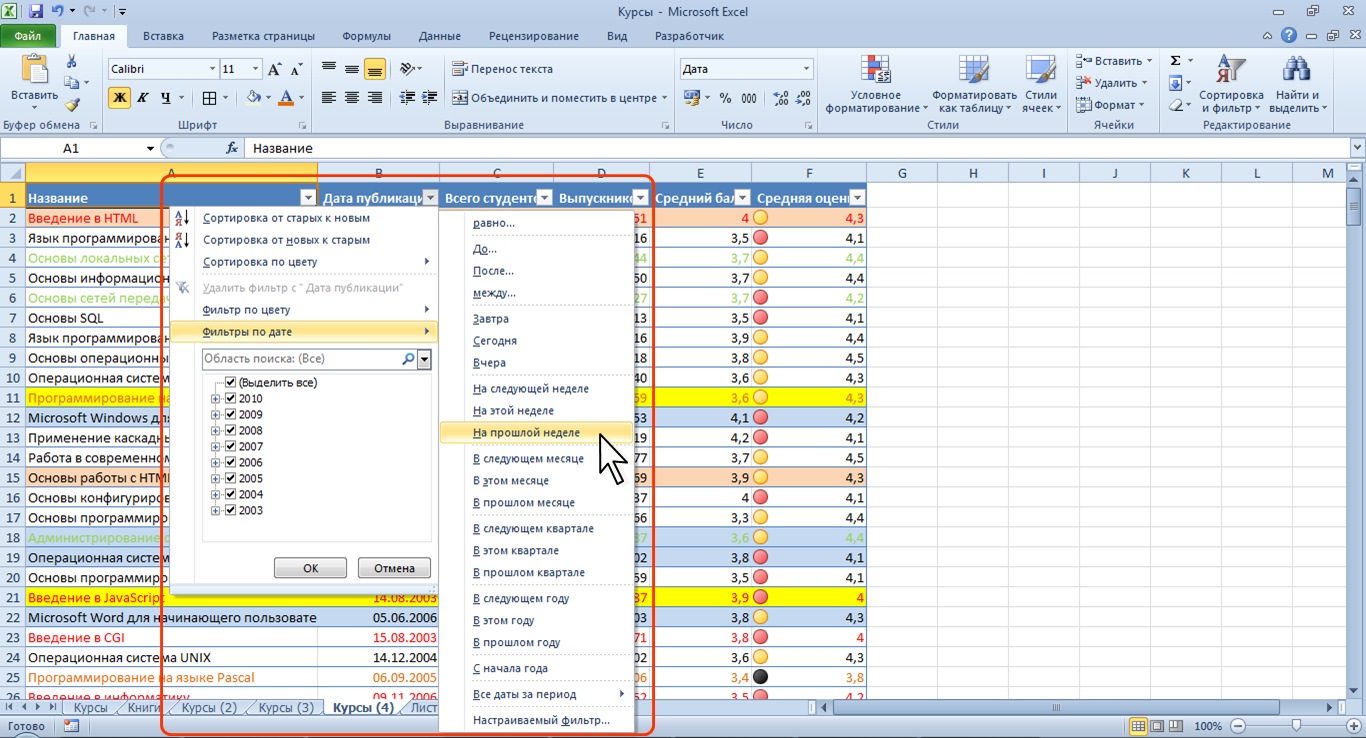This screenshot has width=1366, height=738.
Task: Open Условное форматирование button
Action: click(x=875, y=85)
